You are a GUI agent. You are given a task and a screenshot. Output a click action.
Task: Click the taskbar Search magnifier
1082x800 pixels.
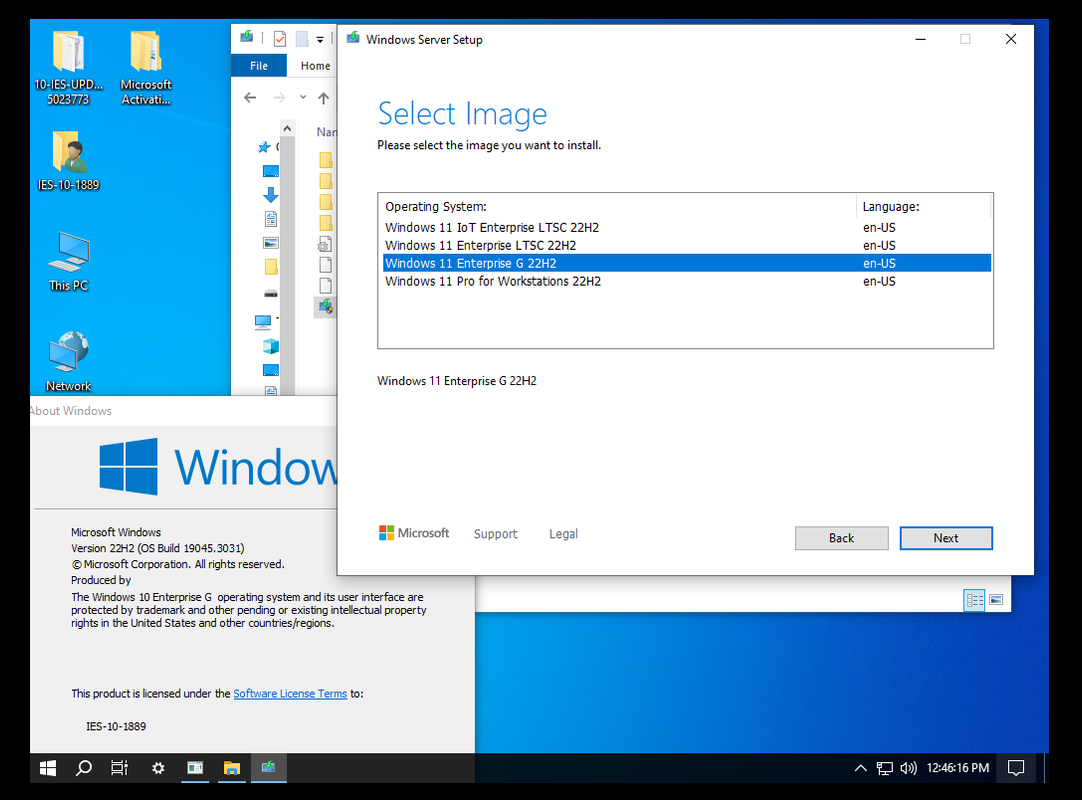tap(83, 768)
